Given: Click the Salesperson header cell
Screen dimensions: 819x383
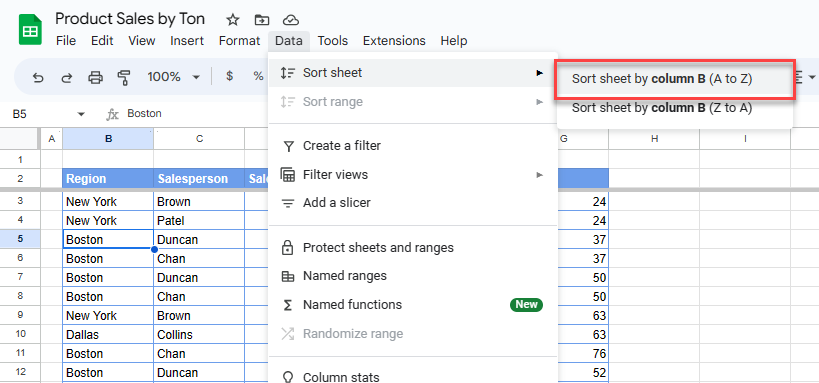Looking at the screenshot, I should point(199,179).
